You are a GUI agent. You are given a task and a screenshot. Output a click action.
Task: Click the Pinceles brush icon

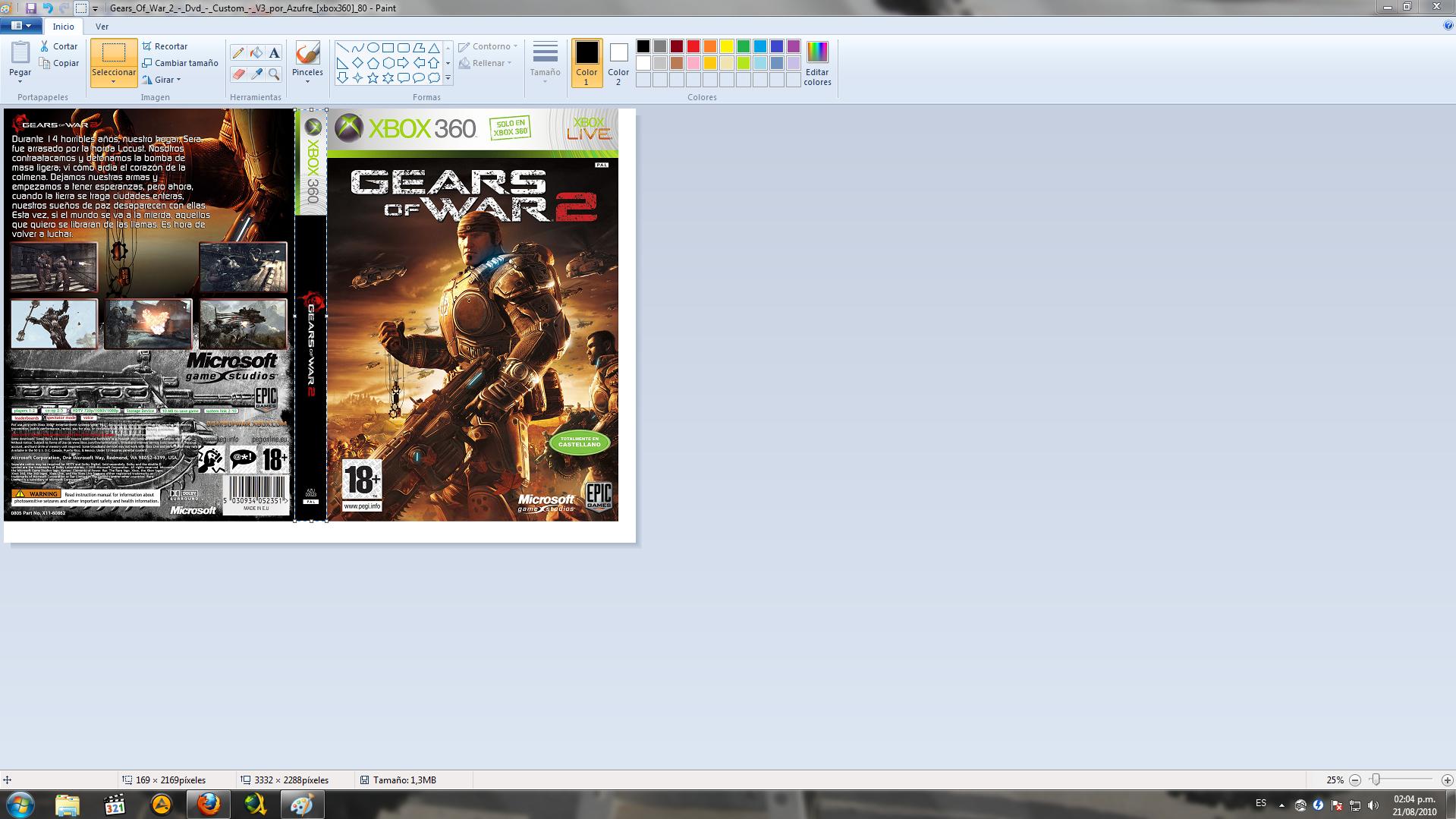tap(307, 53)
